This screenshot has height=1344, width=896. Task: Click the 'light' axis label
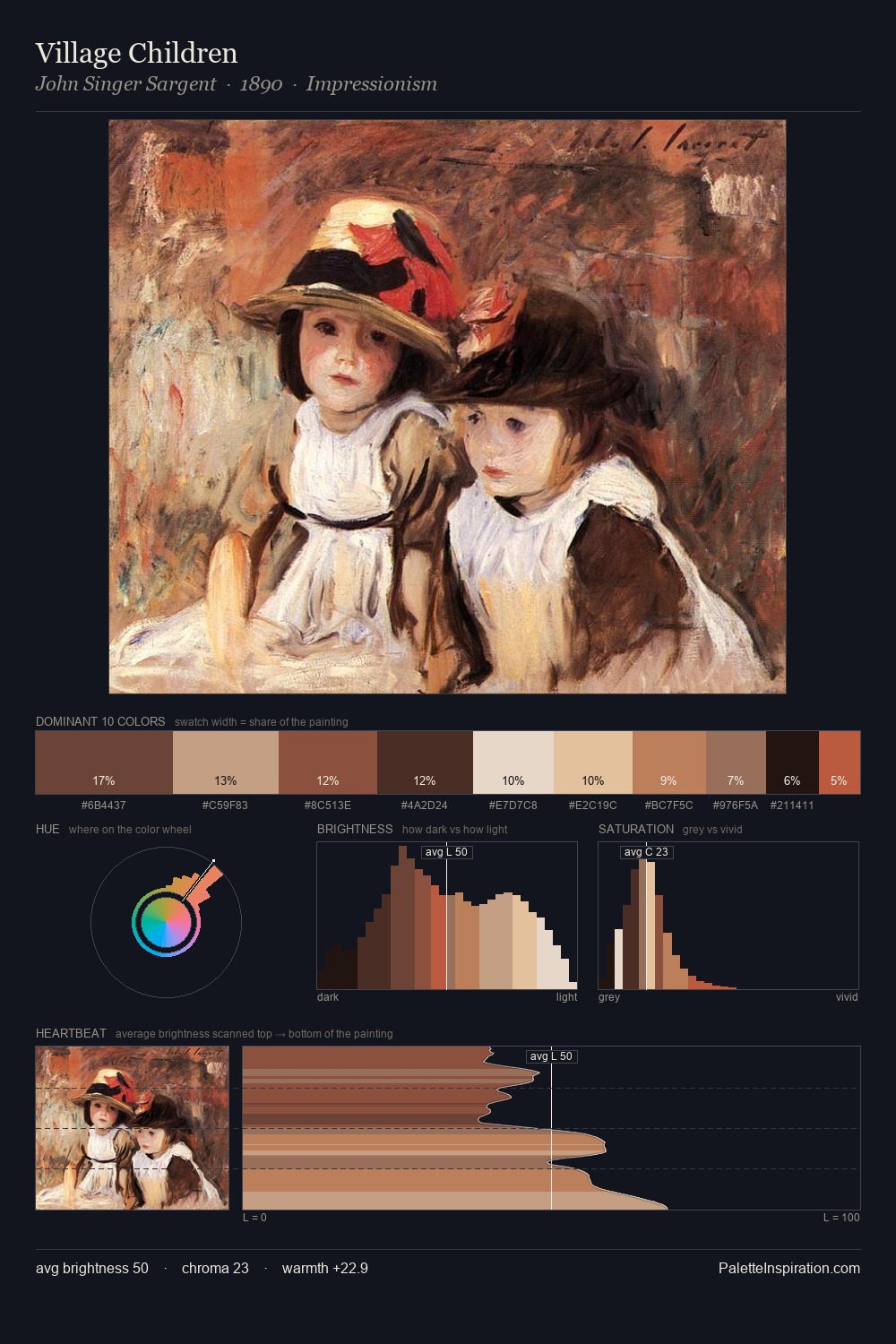tap(566, 997)
